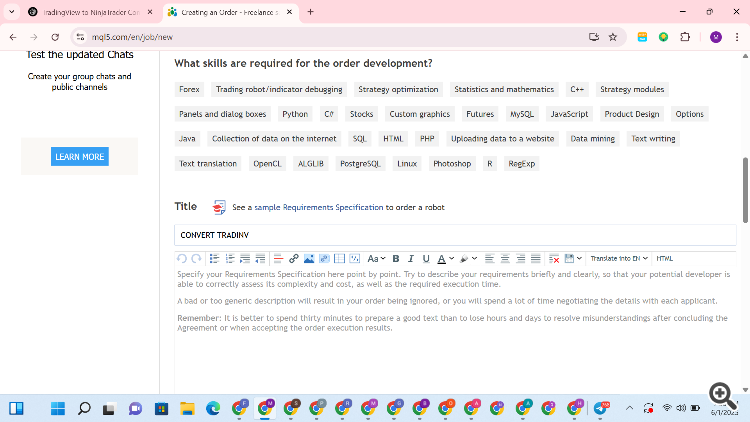Redo the edit in the editor toolbar
The height and width of the screenshot is (422, 750).
tap(196, 258)
